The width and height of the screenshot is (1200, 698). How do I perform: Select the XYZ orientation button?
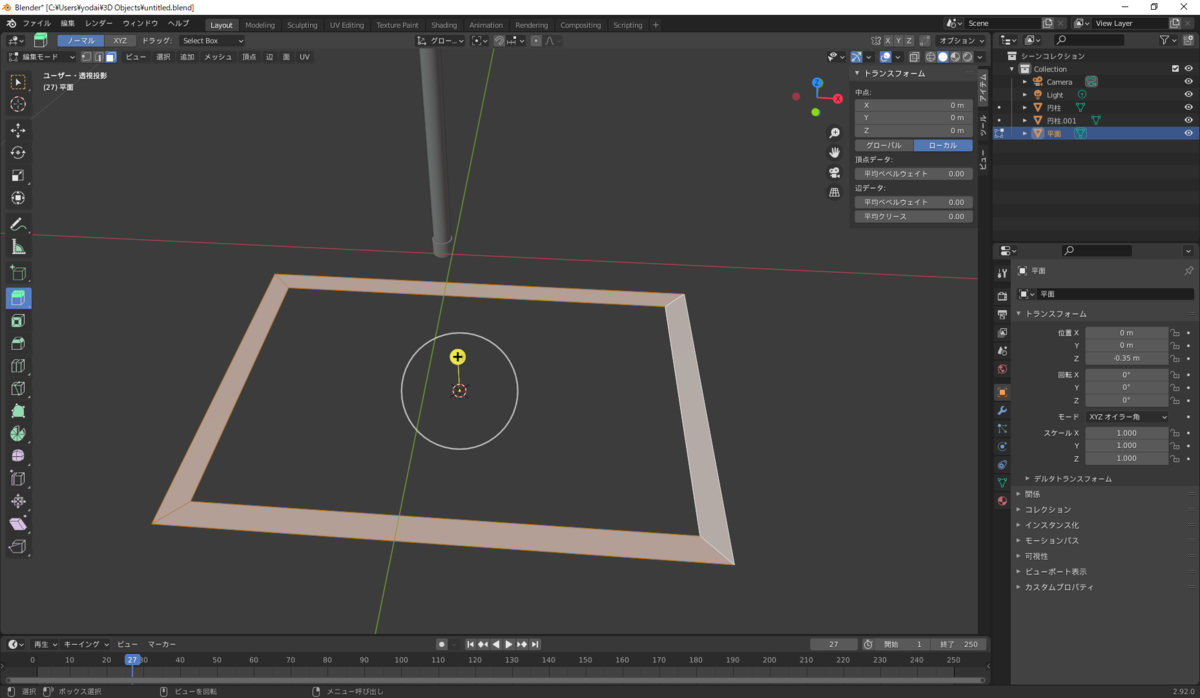click(120, 41)
